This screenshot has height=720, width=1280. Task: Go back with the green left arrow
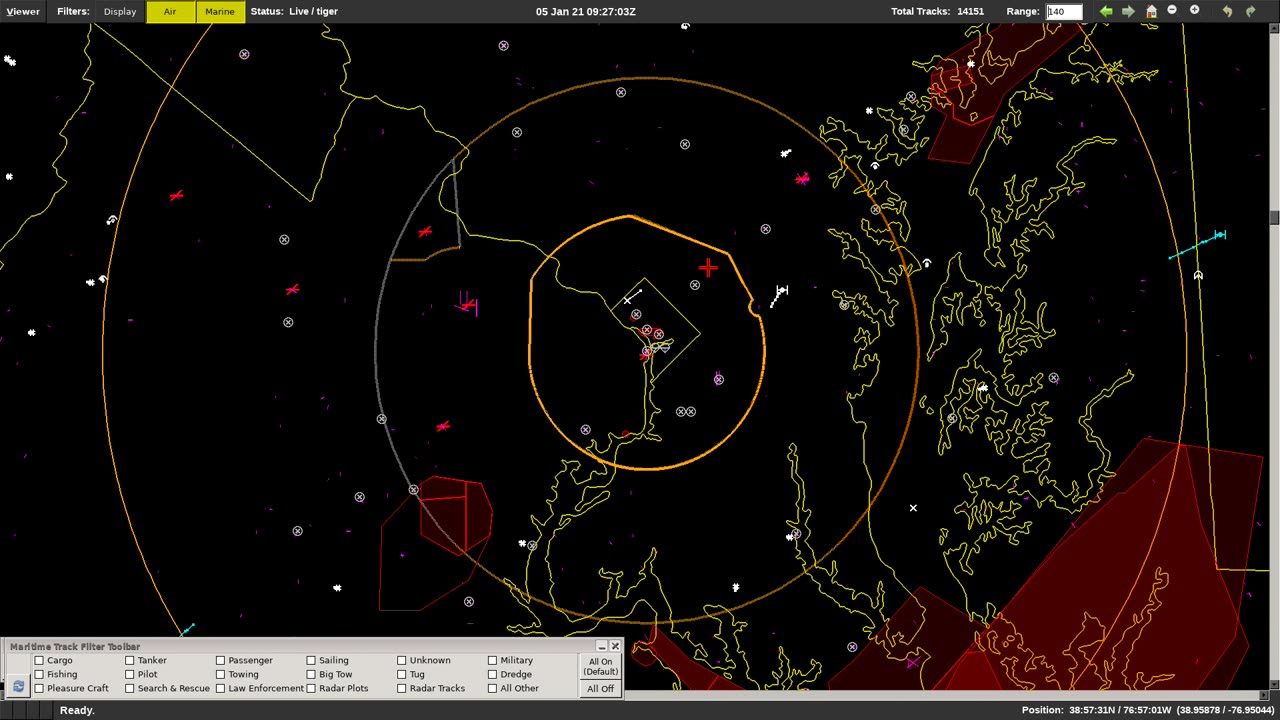click(1106, 11)
